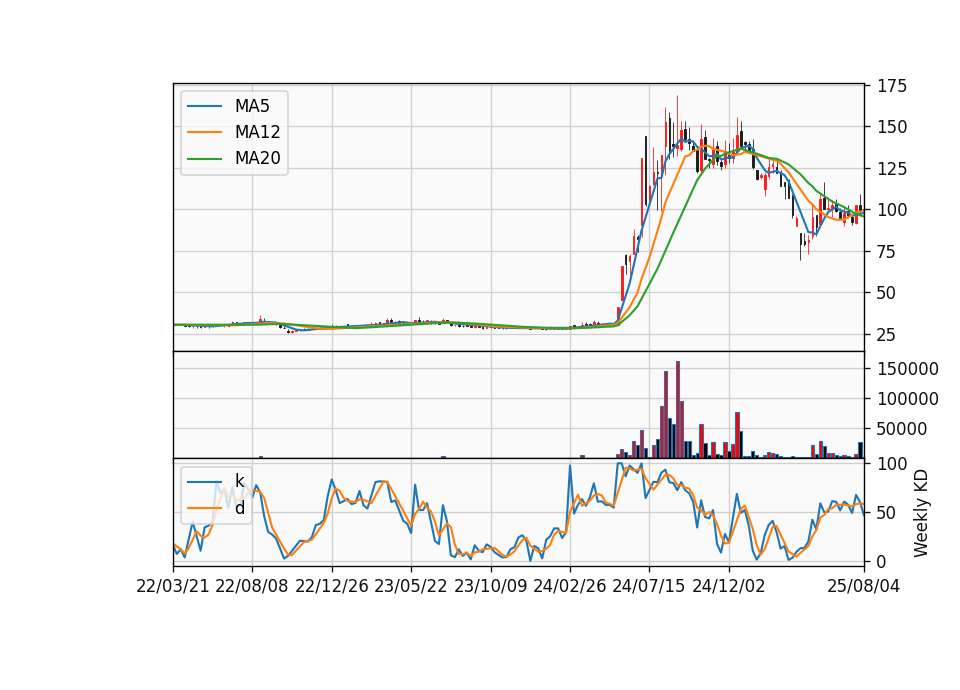Click the 24/07/15 date tick label
960x690 pixels.
[649, 586]
